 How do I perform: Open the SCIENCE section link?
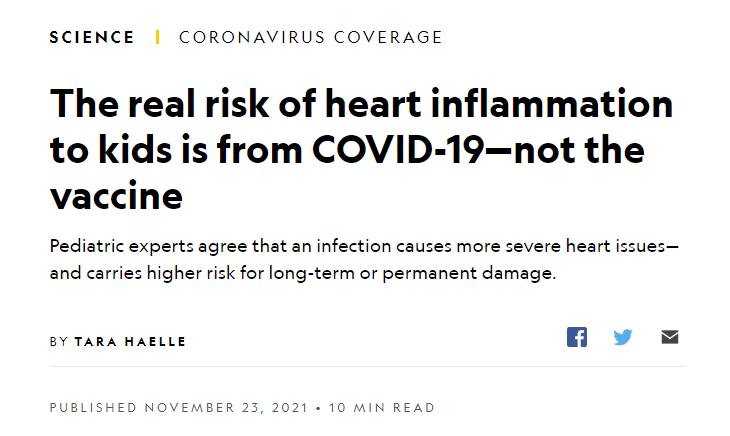[x=92, y=37]
